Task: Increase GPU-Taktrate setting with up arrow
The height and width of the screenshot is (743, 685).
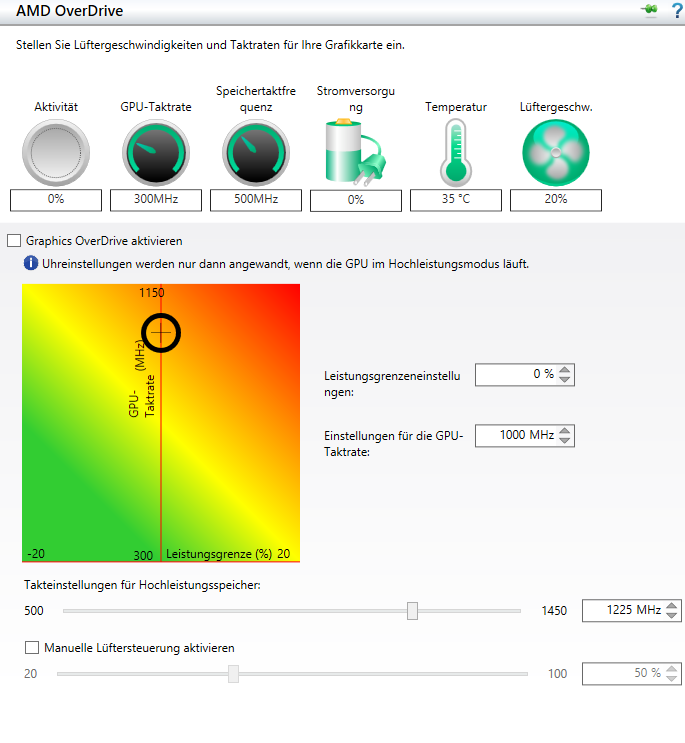Action: pyautogui.click(x=565, y=431)
